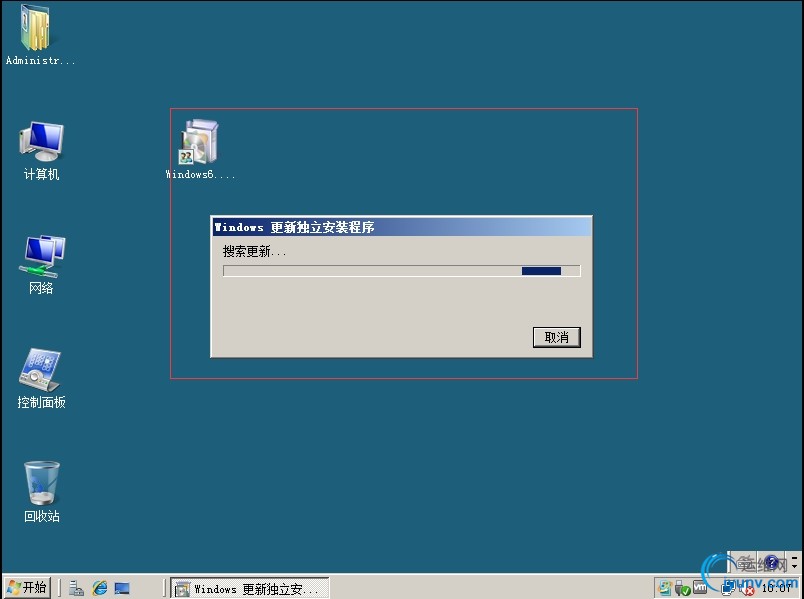
Task: Click the Windows Update tray icon
Action: pos(665,588)
